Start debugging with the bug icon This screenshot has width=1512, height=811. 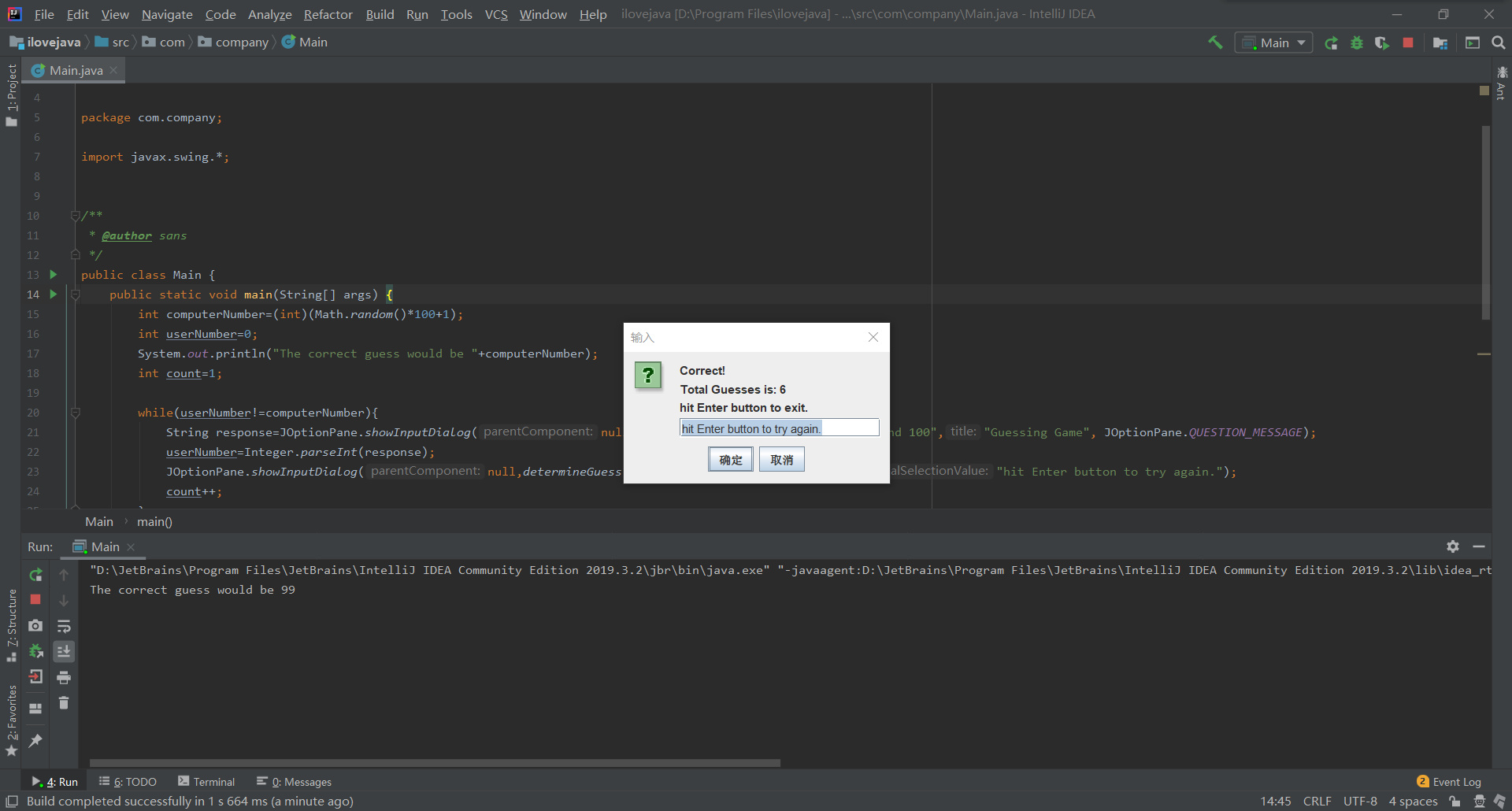click(x=1356, y=43)
